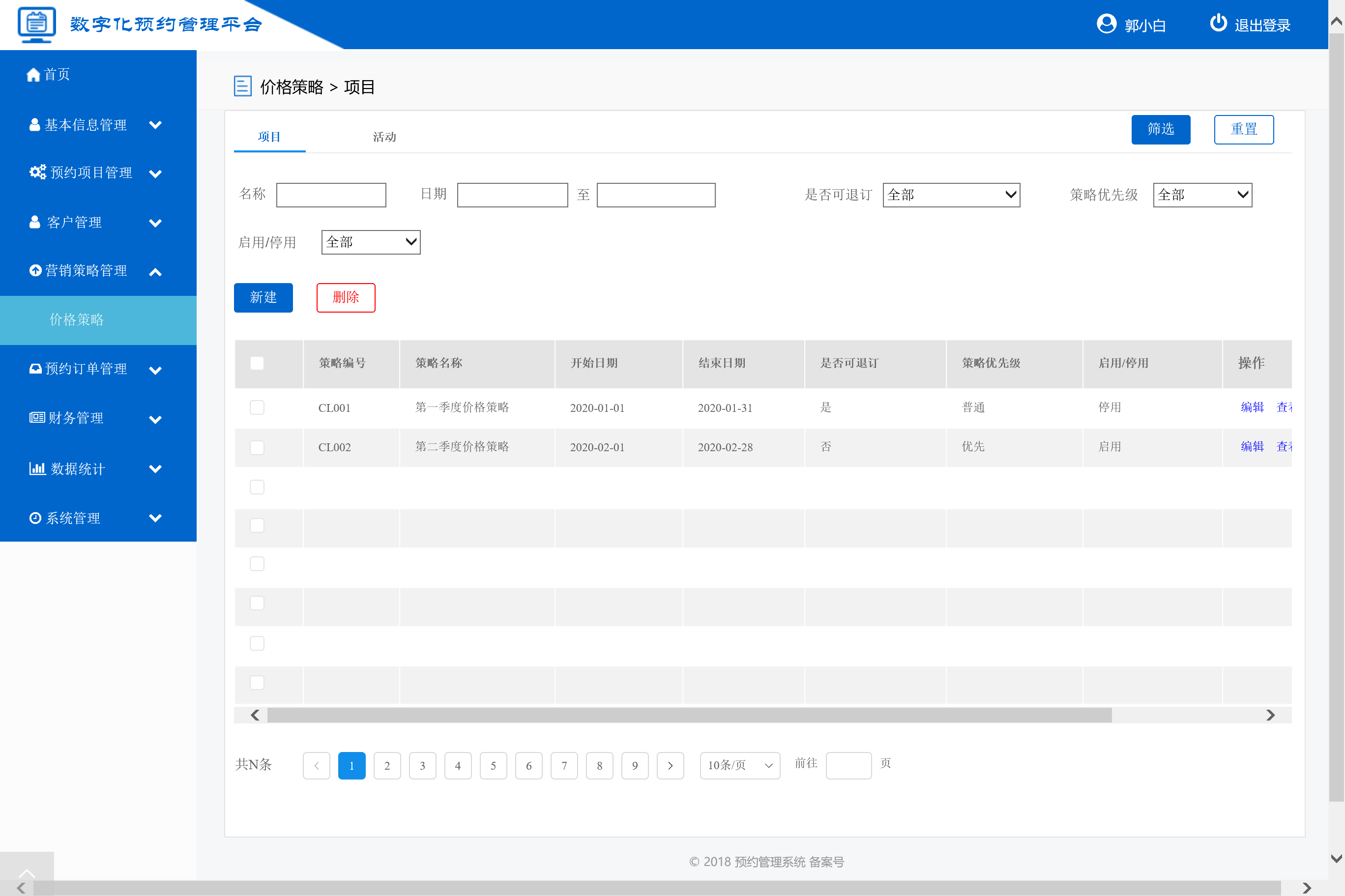Click the 基本信息管理 person icon
Screen dimensions: 1345x896
(35, 124)
